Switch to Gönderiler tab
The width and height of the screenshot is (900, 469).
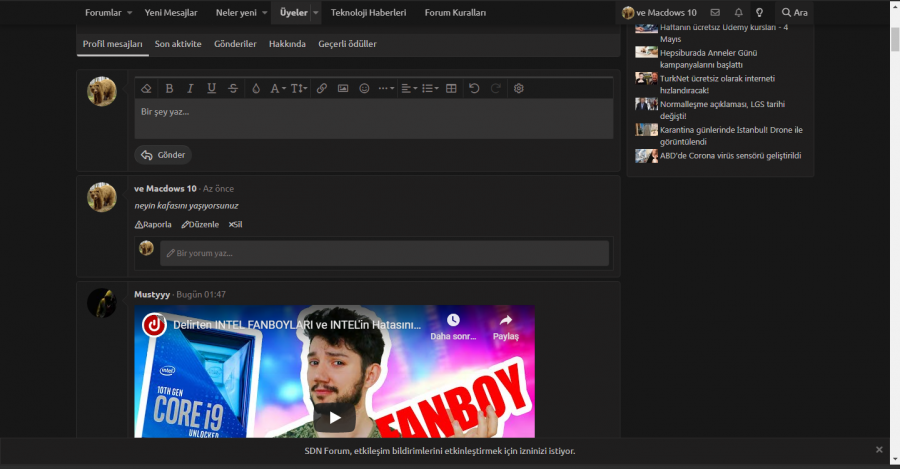pos(235,44)
